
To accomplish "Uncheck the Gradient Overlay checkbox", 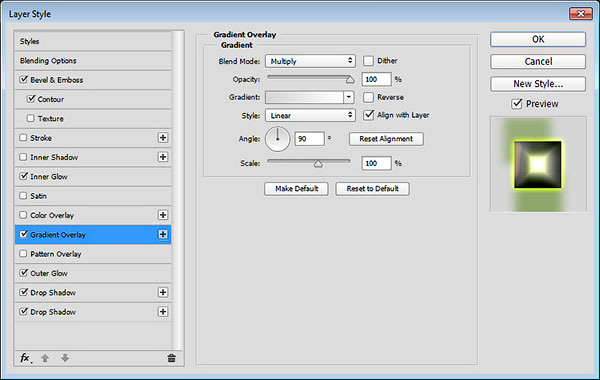I will 23,234.
